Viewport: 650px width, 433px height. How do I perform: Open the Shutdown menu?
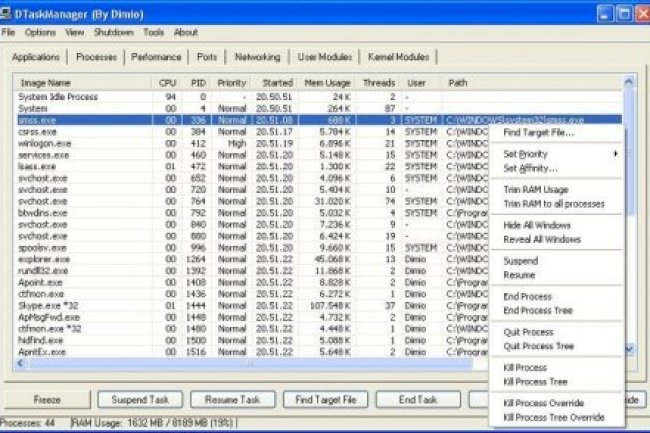click(114, 32)
